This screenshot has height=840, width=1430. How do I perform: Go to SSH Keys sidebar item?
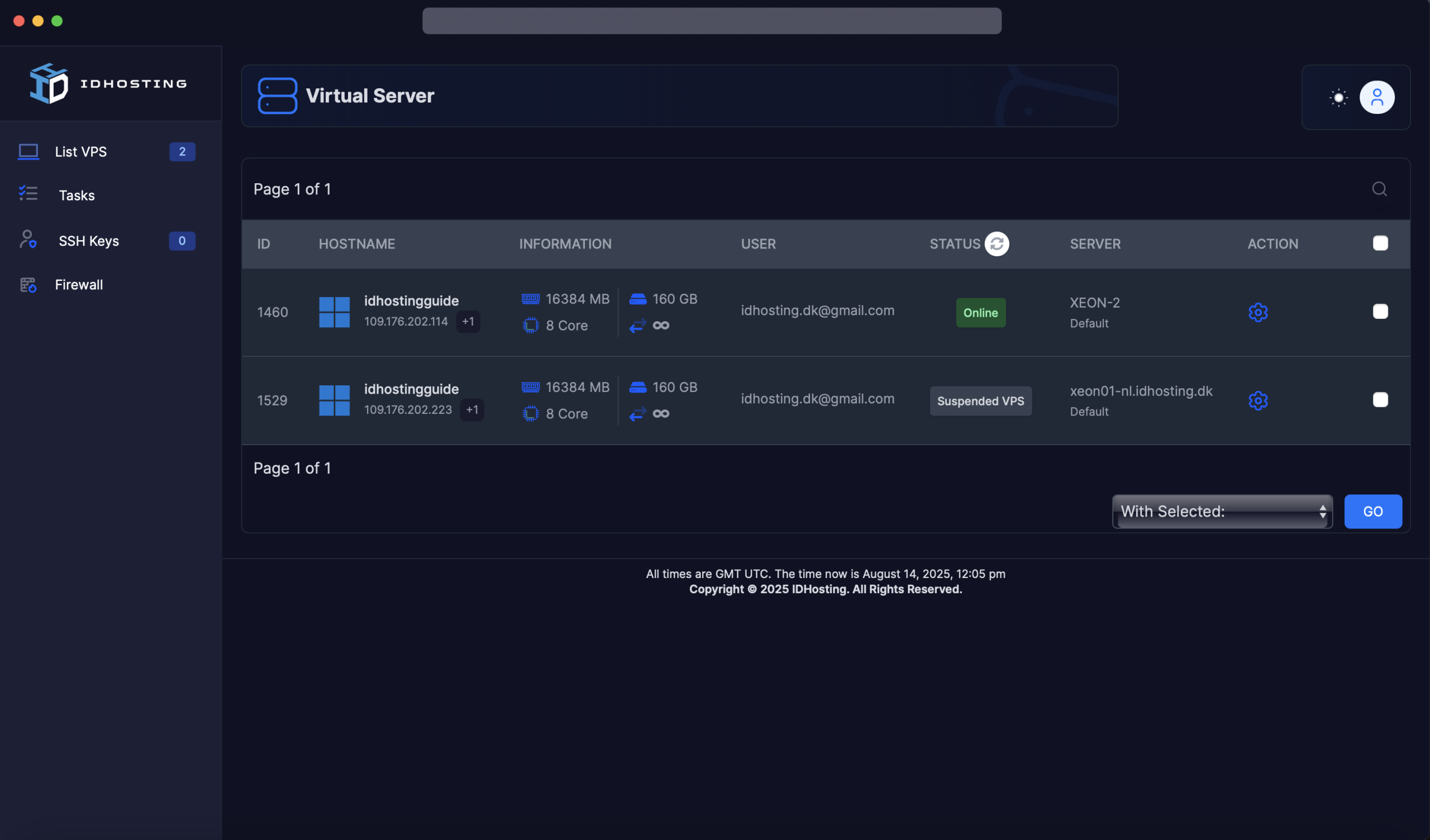pyautogui.click(x=88, y=241)
